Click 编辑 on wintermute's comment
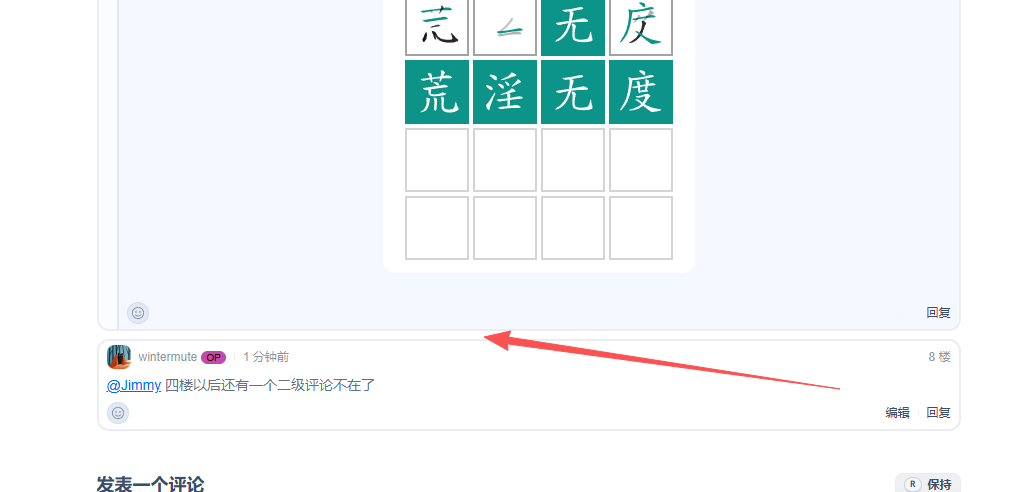The height and width of the screenshot is (492, 1032). pyautogui.click(x=897, y=413)
